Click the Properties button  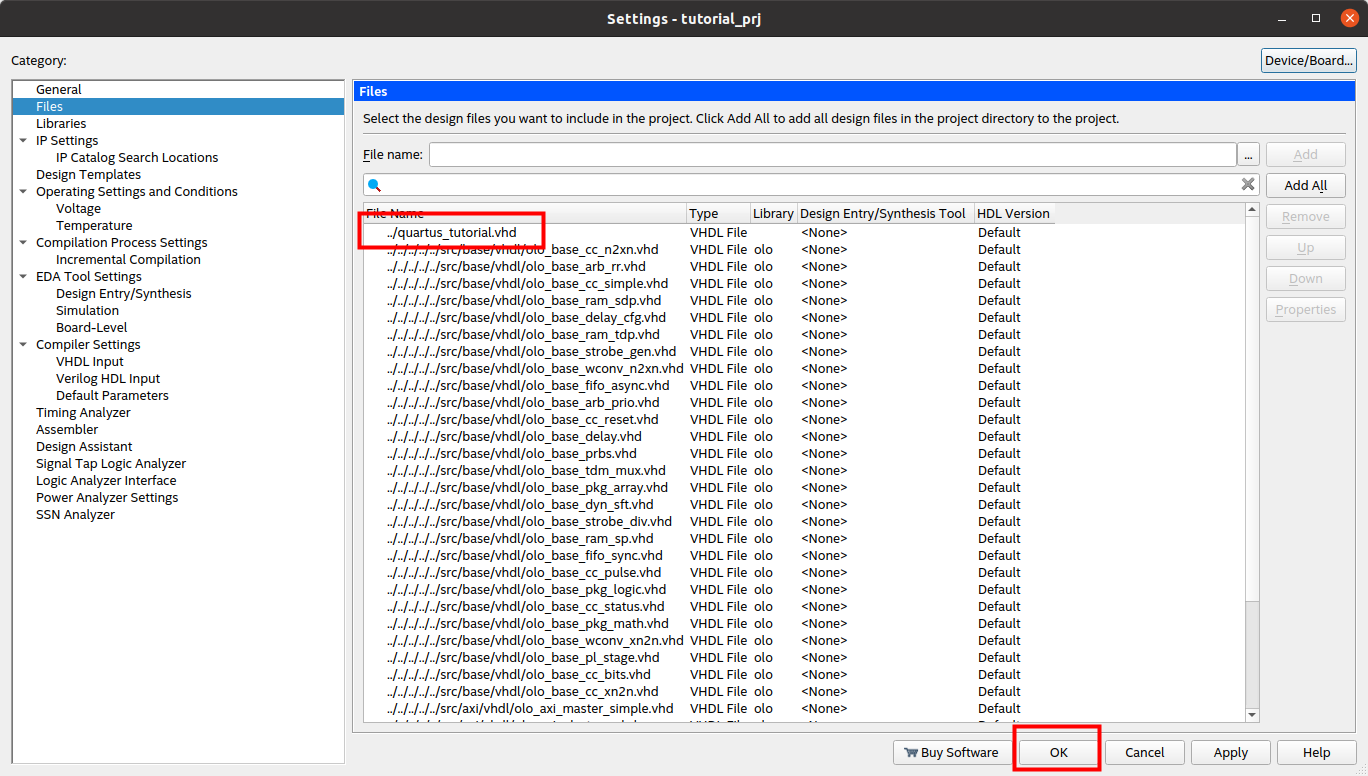click(x=1306, y=309)
